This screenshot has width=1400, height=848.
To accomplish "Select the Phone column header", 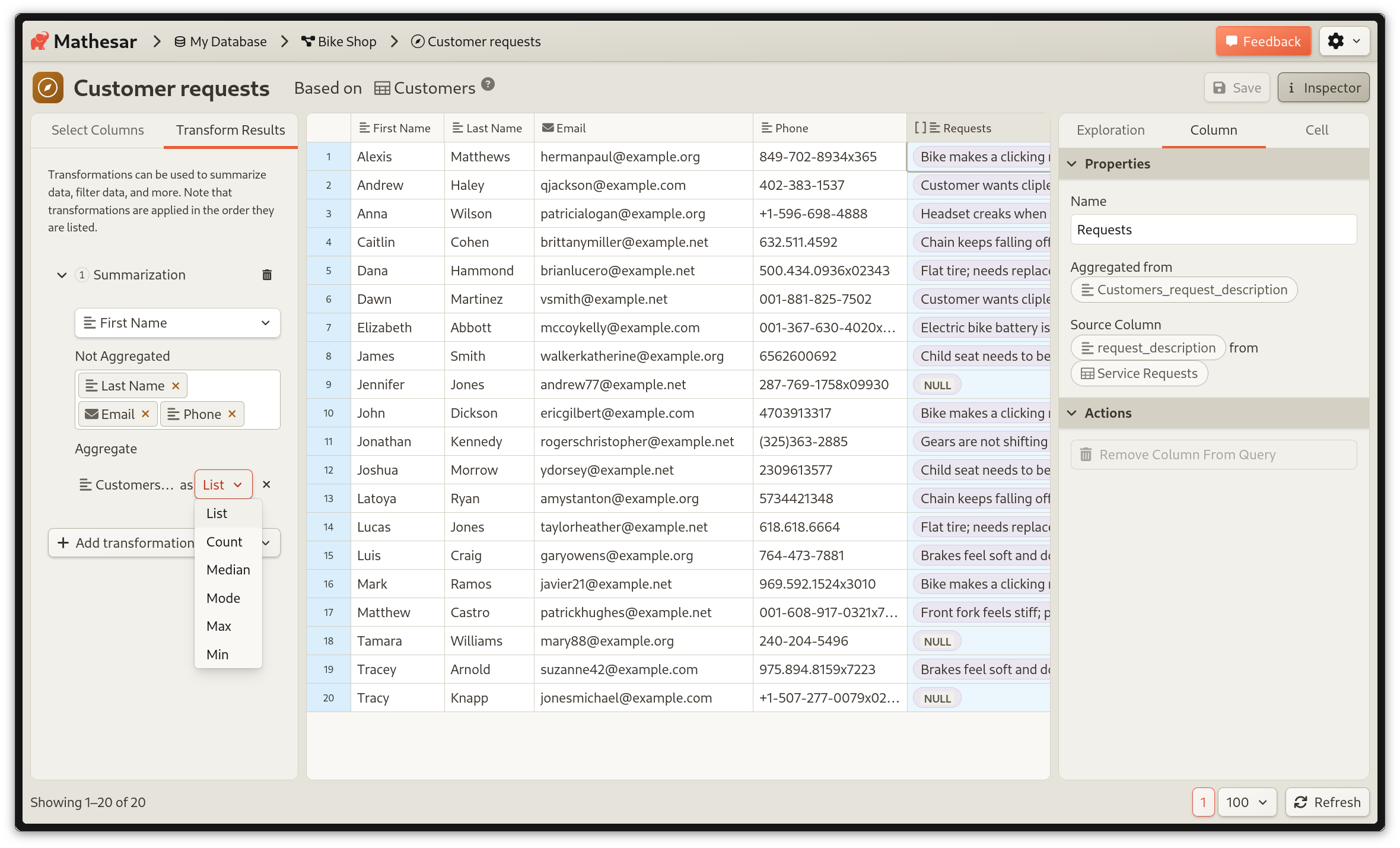I will (x=830, y=128).
